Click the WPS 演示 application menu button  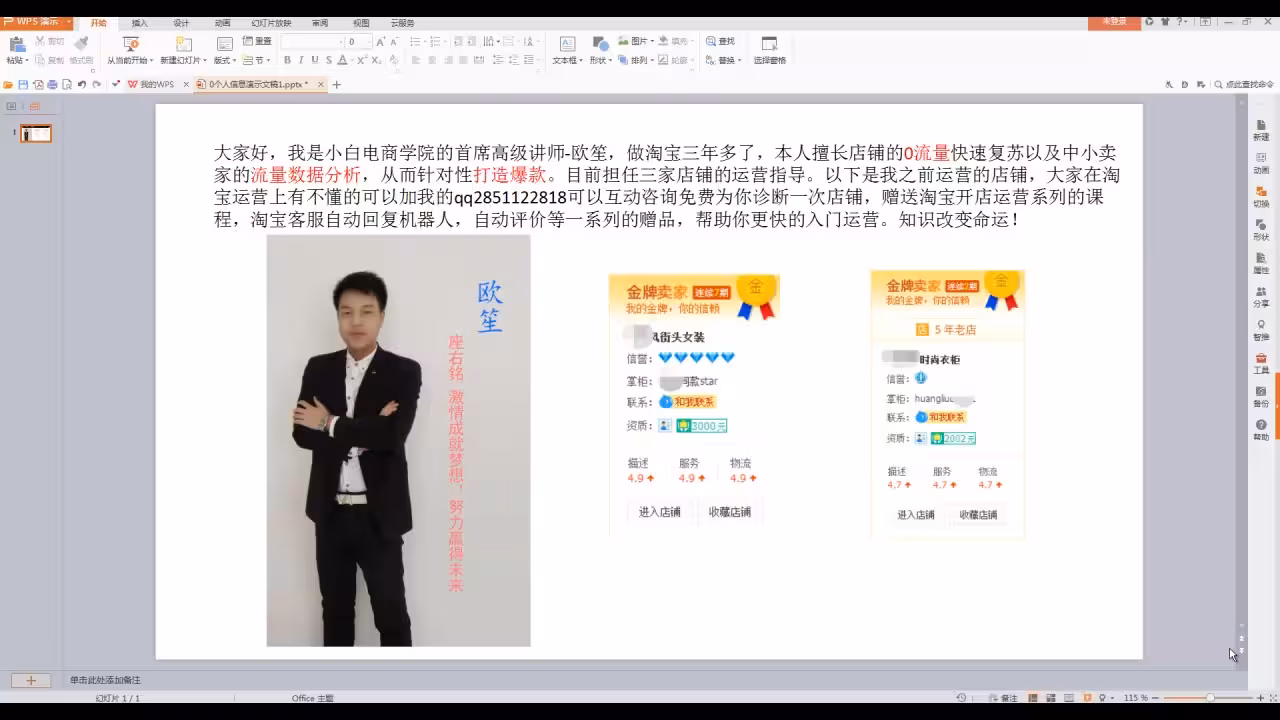(x=37, y=21)
